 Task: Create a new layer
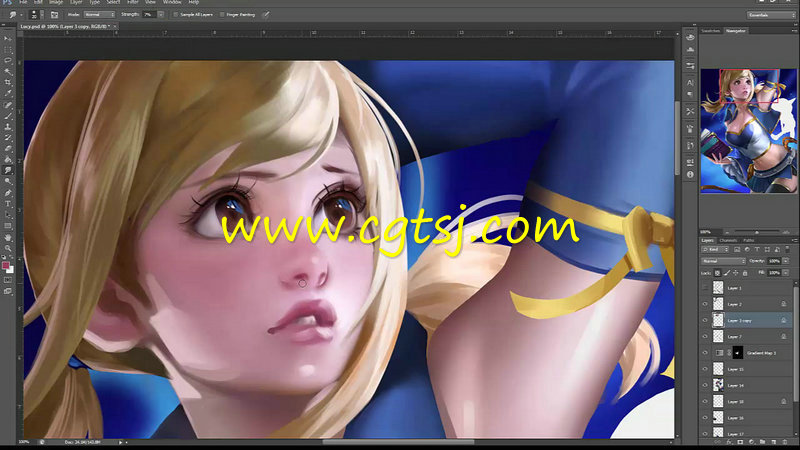(x=773, y=442)
